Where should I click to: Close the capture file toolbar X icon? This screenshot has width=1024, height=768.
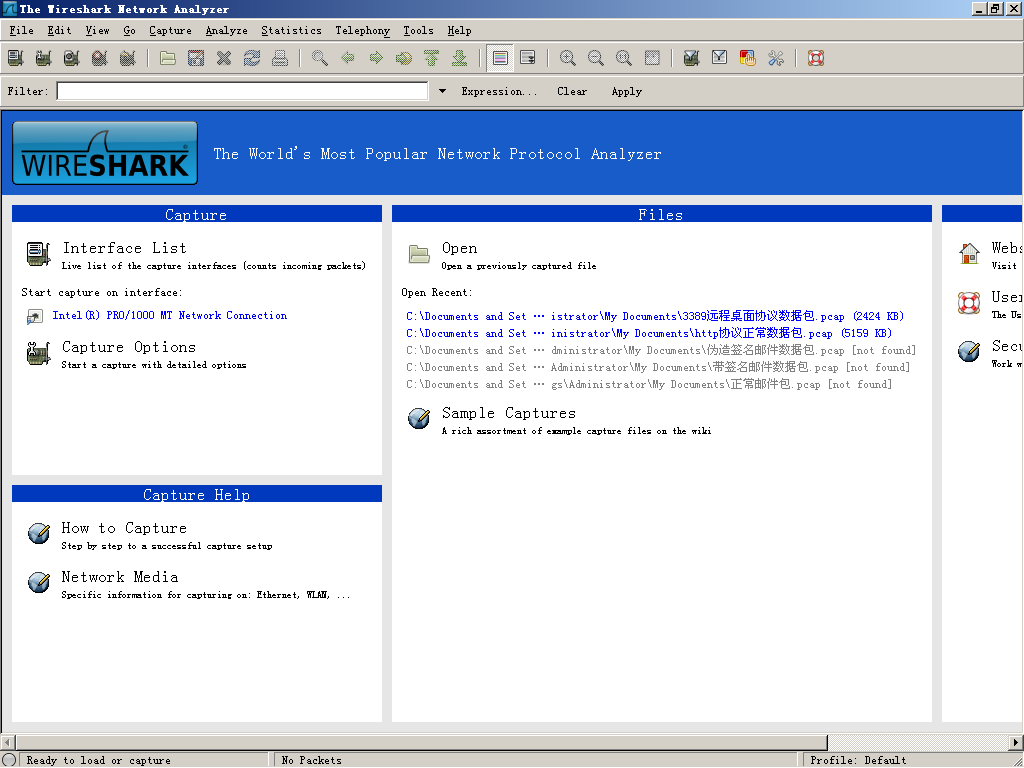[224, 58]
